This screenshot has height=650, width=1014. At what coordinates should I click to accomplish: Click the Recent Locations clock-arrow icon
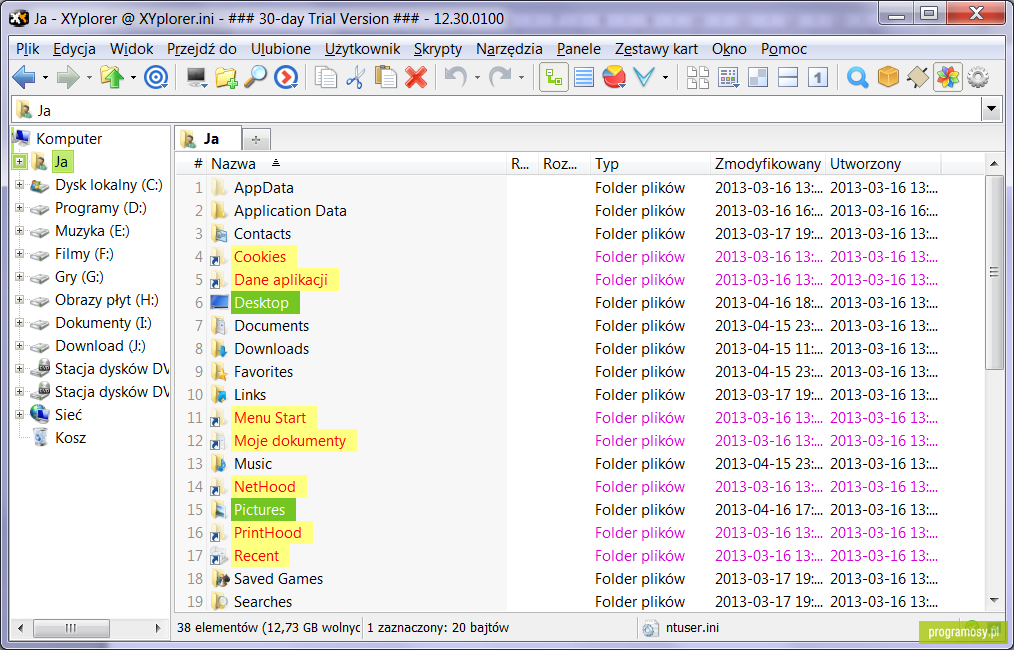click(x=286, y=78)
